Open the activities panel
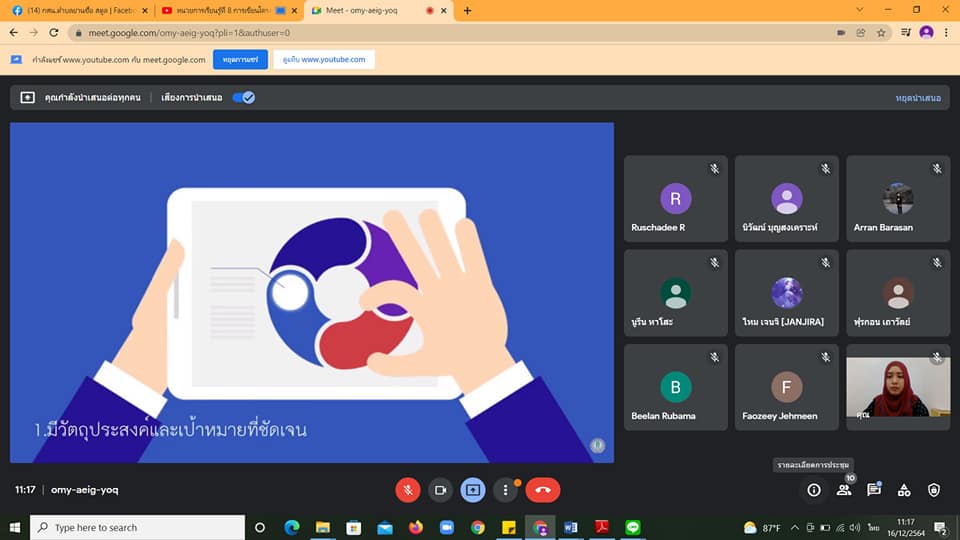 point(904,490)
